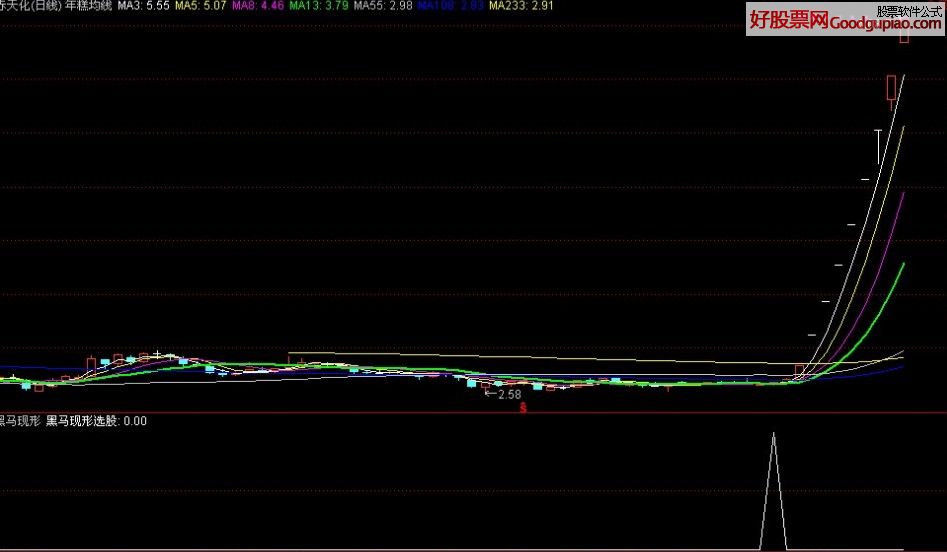Select the MA3: 5.55 label
This screenshot has width=947, height=552.
[144, 6]
